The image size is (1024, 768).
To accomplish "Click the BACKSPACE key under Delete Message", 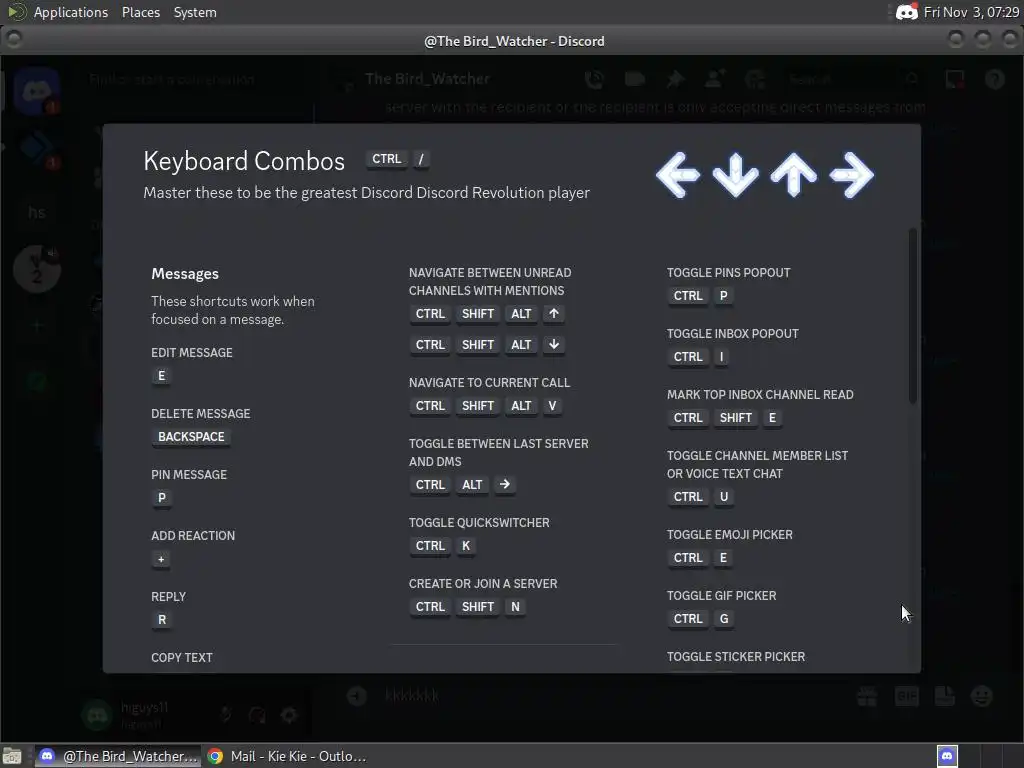I will 191,436.
